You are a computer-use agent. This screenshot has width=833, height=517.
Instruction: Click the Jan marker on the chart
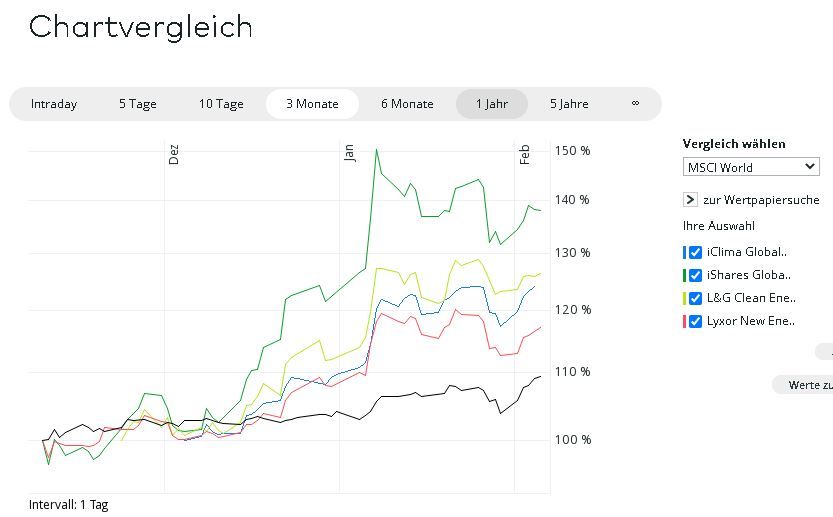(349, 153)
